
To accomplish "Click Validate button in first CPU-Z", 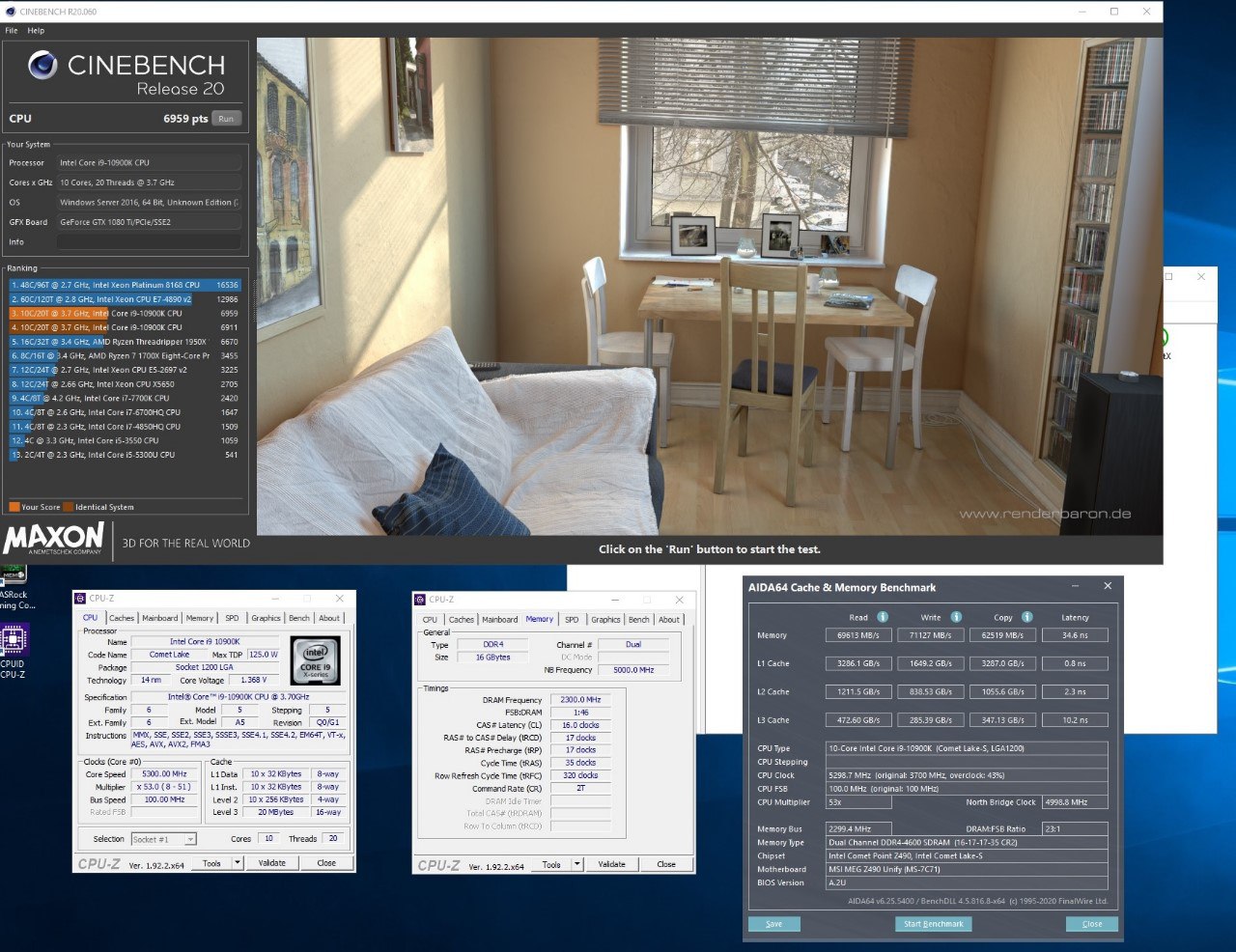I will click(272, 863).
